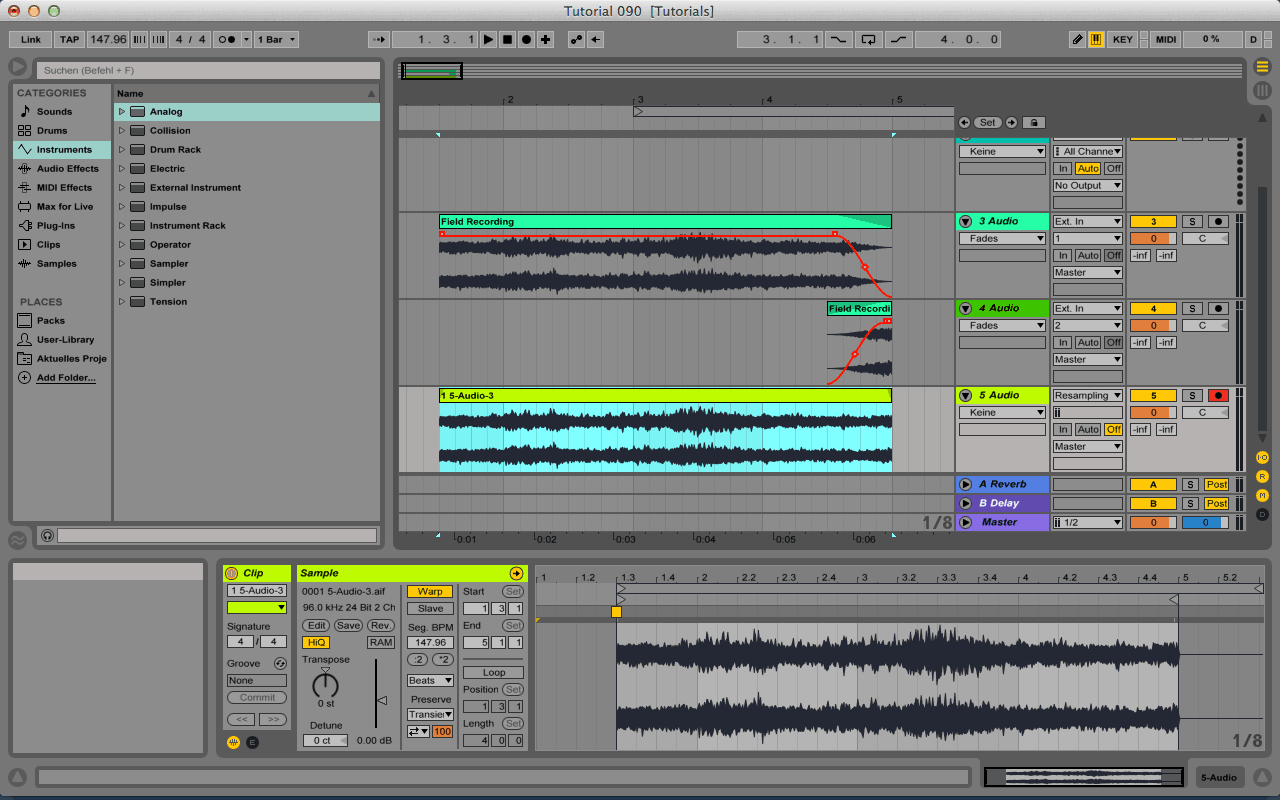Viewport: 1280px width, 800px height.
Task: Toggle the metronome button
Action: (x=227, y=40)
